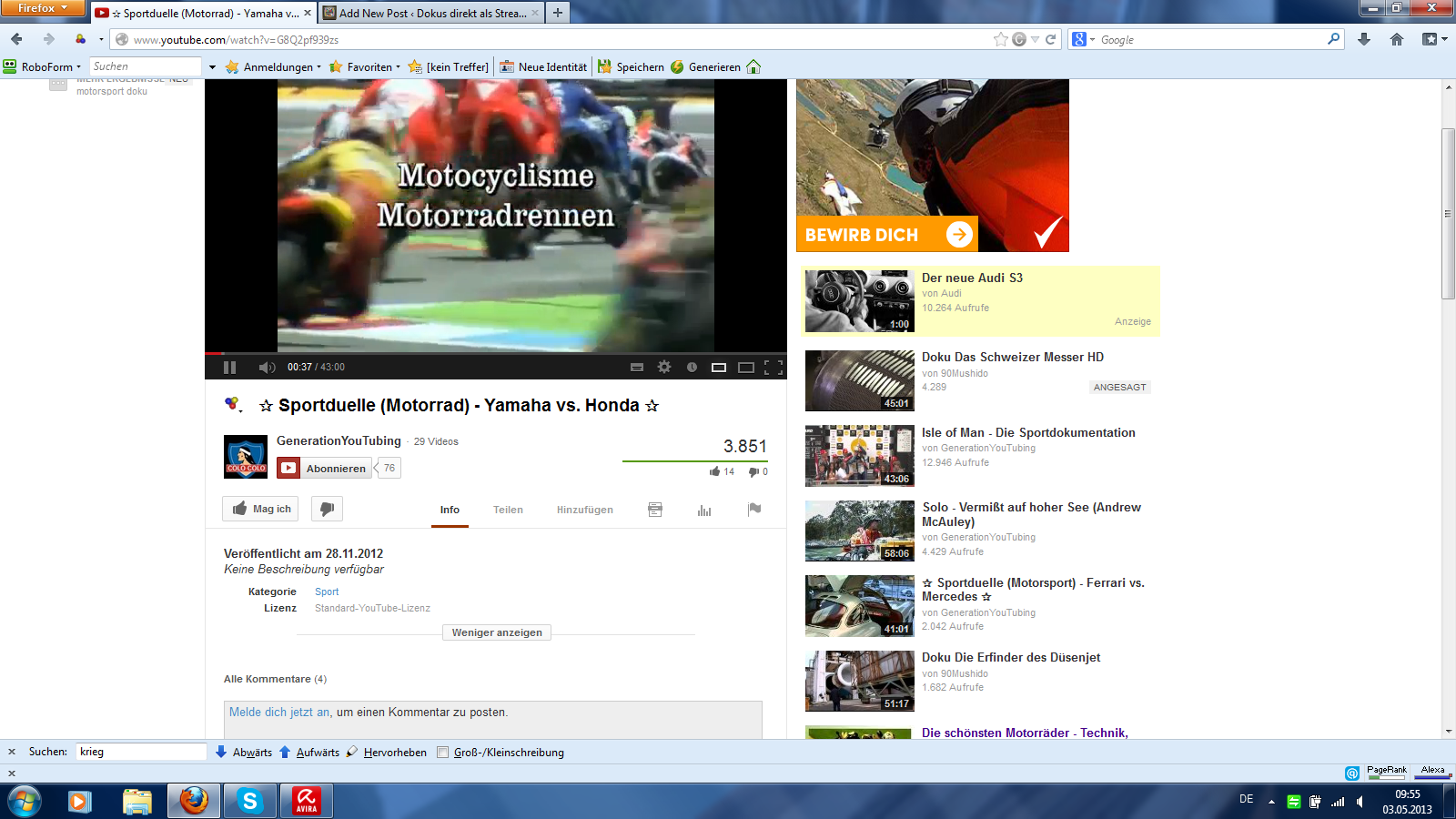
Task: Go to the home page icon
Action: pyautogui.click(x=1397, y=39)
